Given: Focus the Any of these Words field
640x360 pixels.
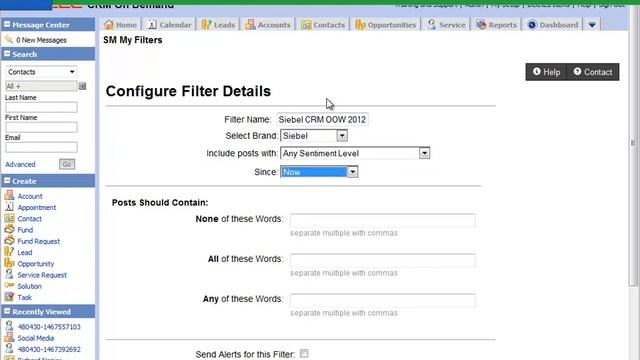Looking at the screenshot, I should [x=383, y=300].
